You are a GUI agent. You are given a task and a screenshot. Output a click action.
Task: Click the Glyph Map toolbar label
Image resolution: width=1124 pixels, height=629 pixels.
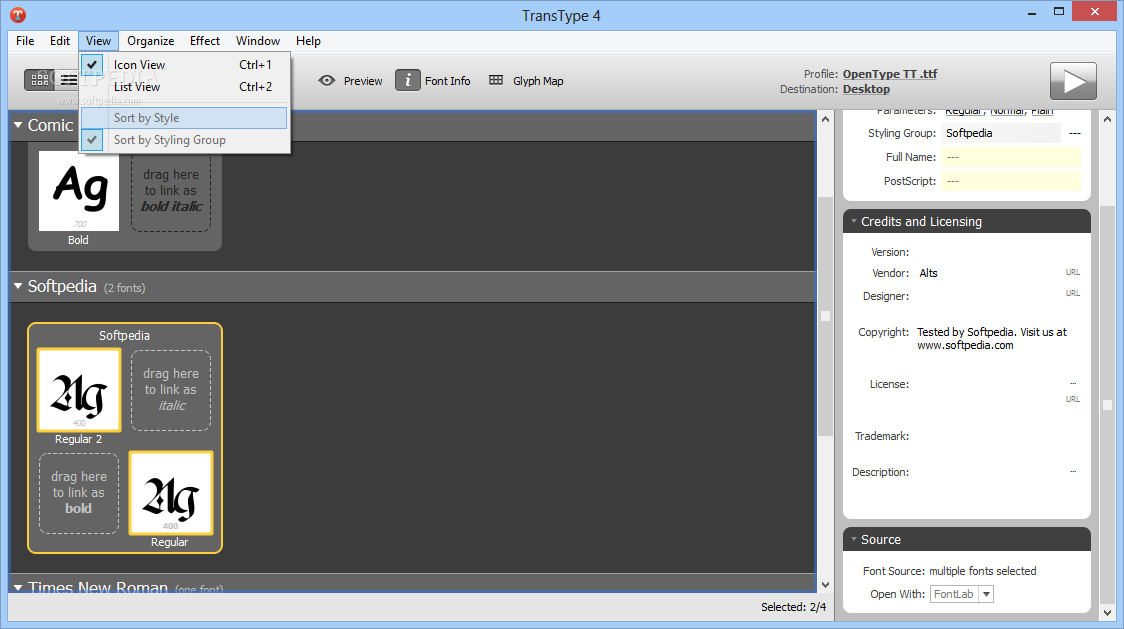point(538,81)
